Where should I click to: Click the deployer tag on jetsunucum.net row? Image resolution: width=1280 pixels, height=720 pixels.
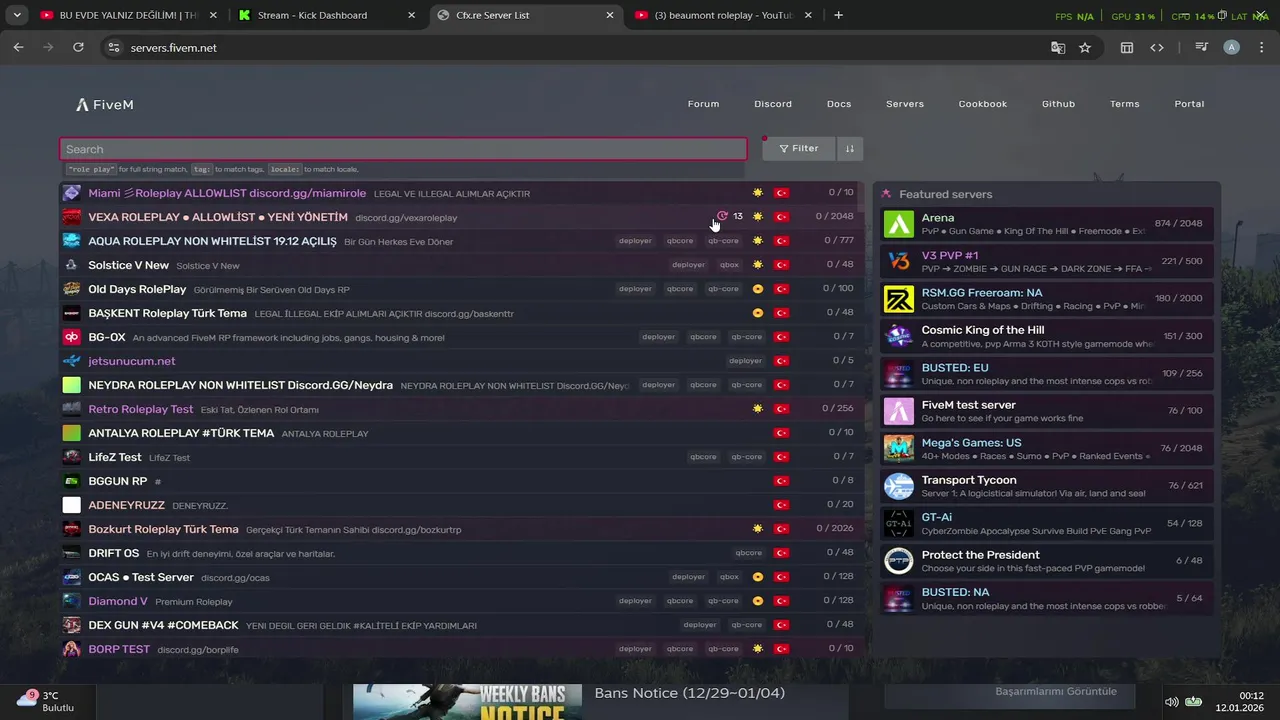(746, 361)
